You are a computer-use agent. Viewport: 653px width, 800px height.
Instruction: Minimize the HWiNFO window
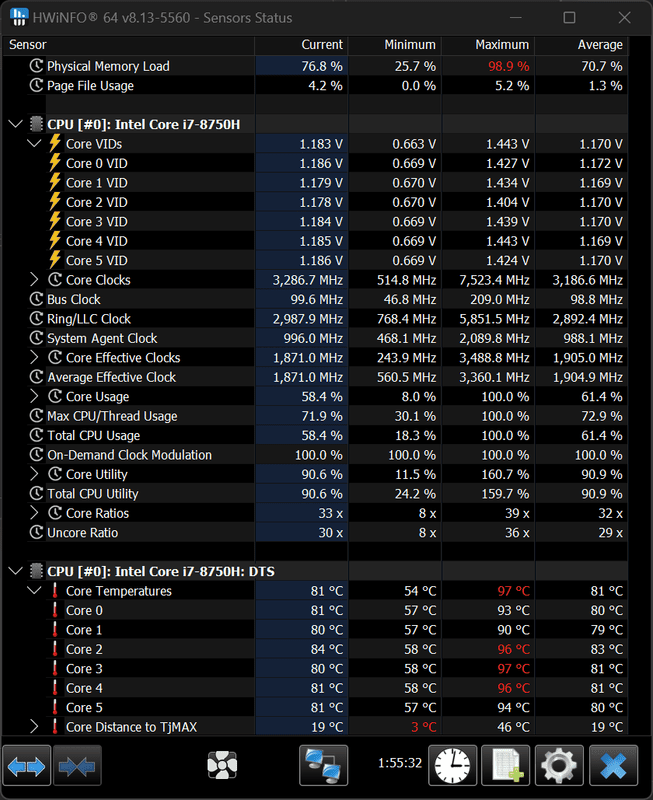point(516,18)
